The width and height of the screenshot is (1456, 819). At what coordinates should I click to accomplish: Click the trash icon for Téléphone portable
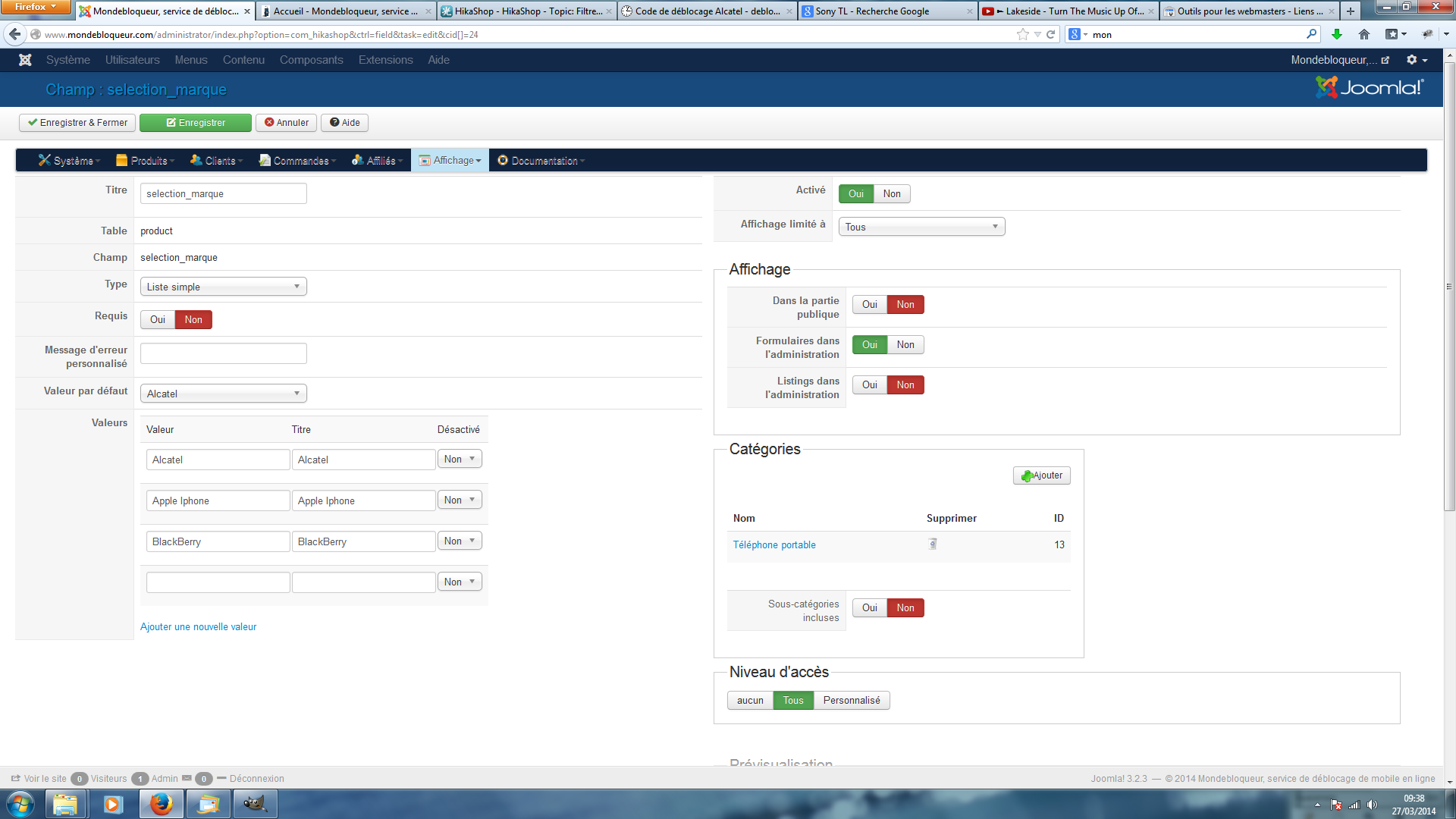(933, 544)
